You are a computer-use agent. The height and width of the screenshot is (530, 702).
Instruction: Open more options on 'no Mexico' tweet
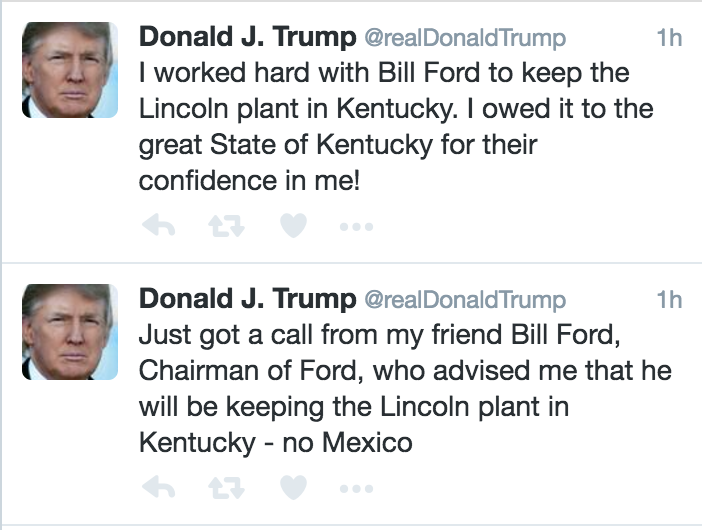(356, 489)
